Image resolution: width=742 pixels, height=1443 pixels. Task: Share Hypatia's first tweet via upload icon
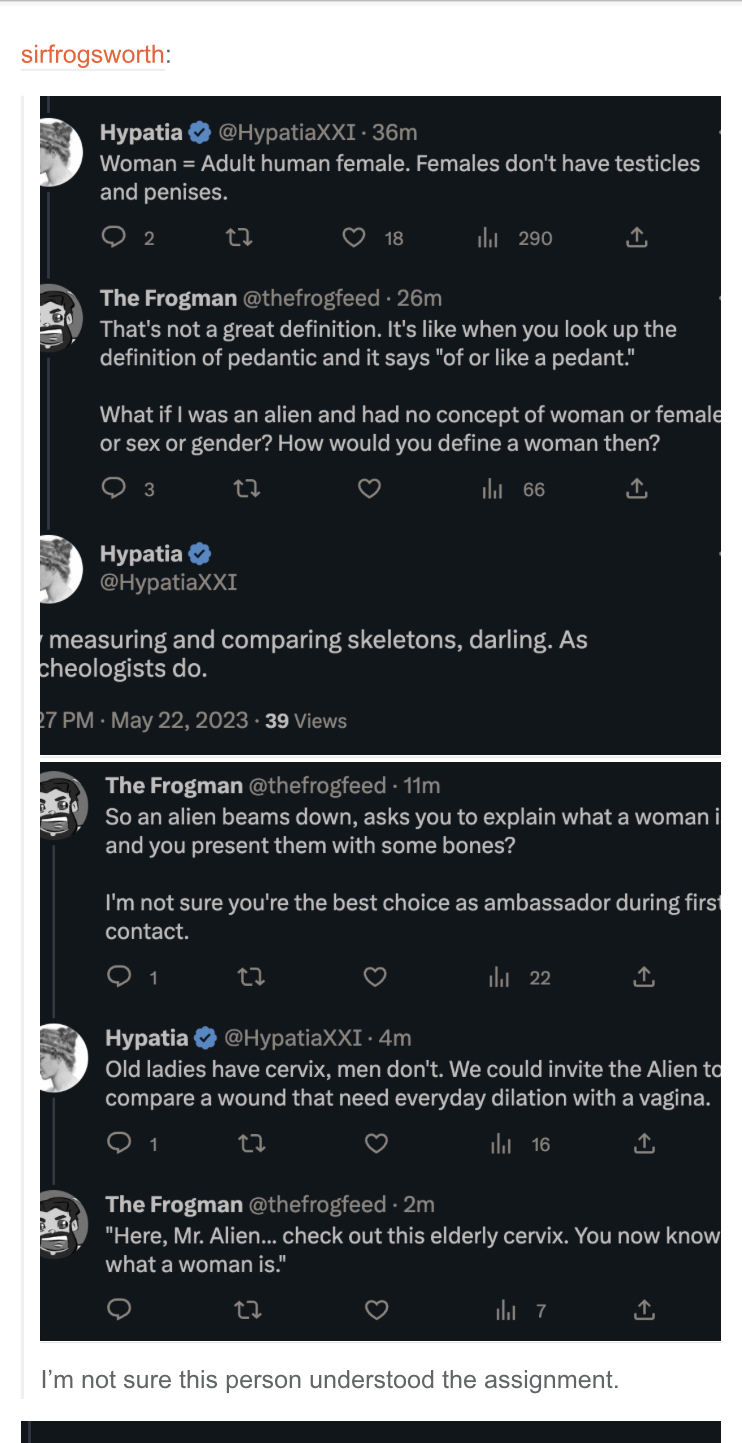[637, 238]
